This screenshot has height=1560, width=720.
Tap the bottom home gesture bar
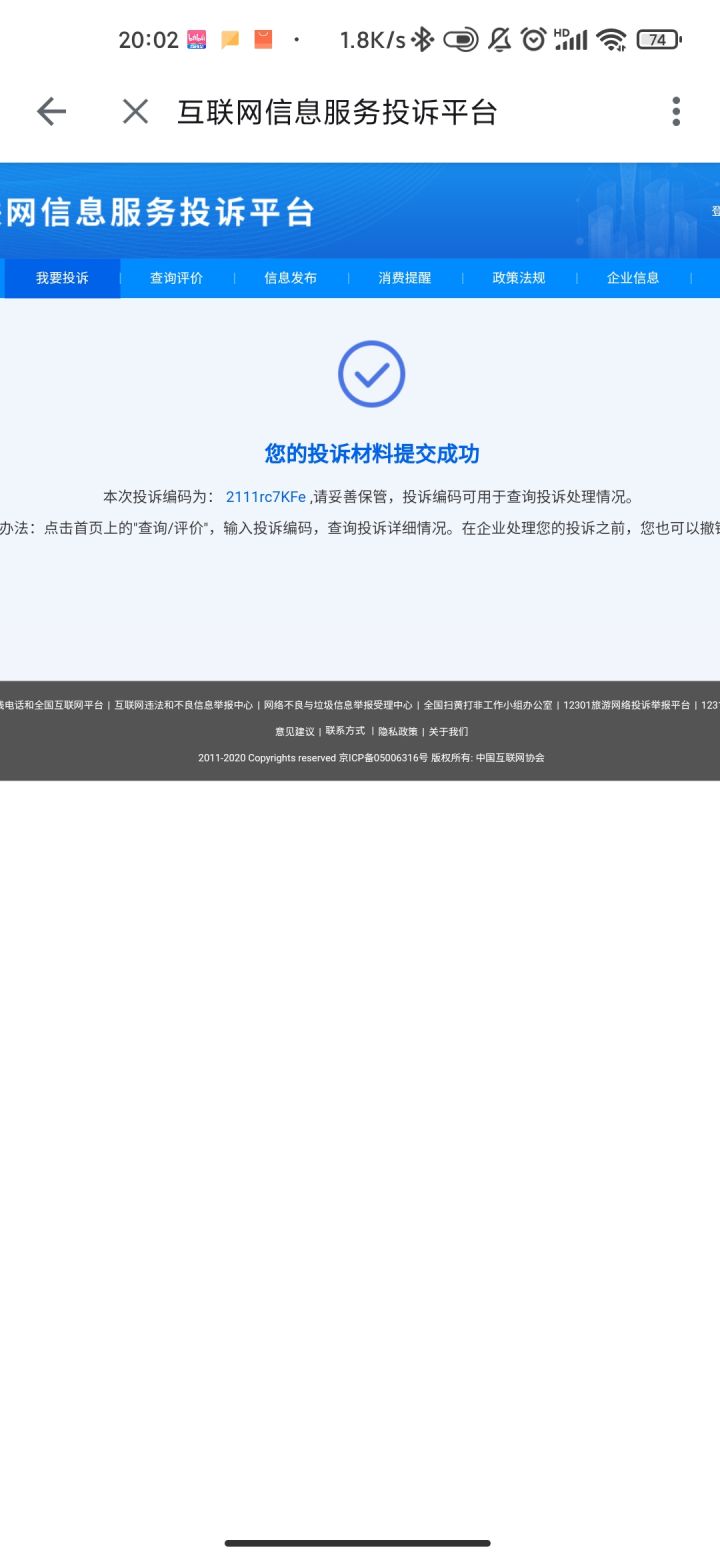pos(358,1543)
